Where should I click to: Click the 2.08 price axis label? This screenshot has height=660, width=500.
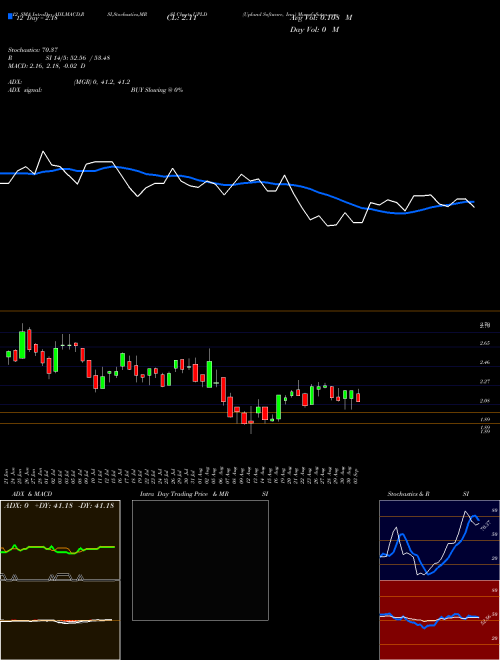click(485, 401)
